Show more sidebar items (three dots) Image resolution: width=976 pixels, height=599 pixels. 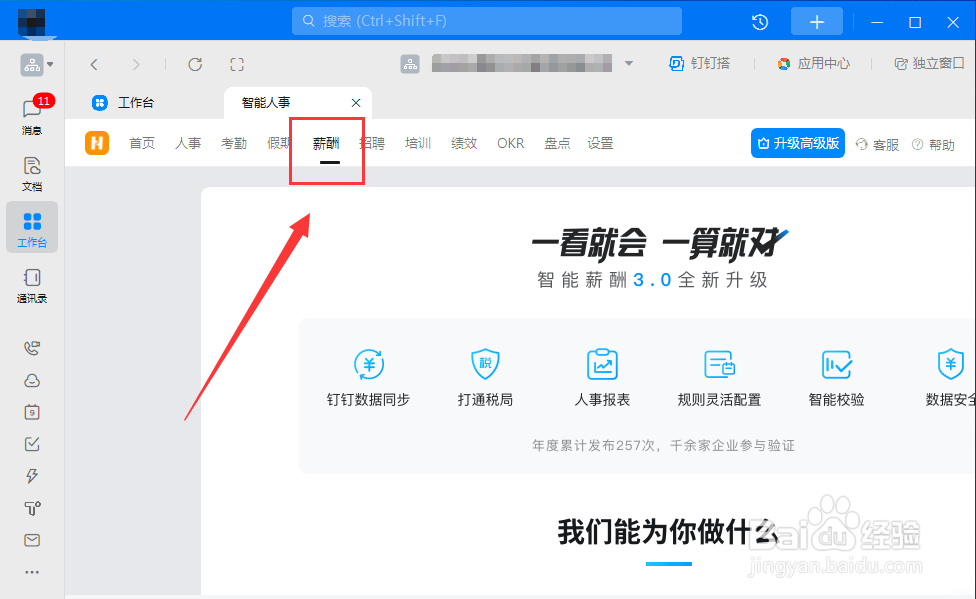tap(32, 572)
